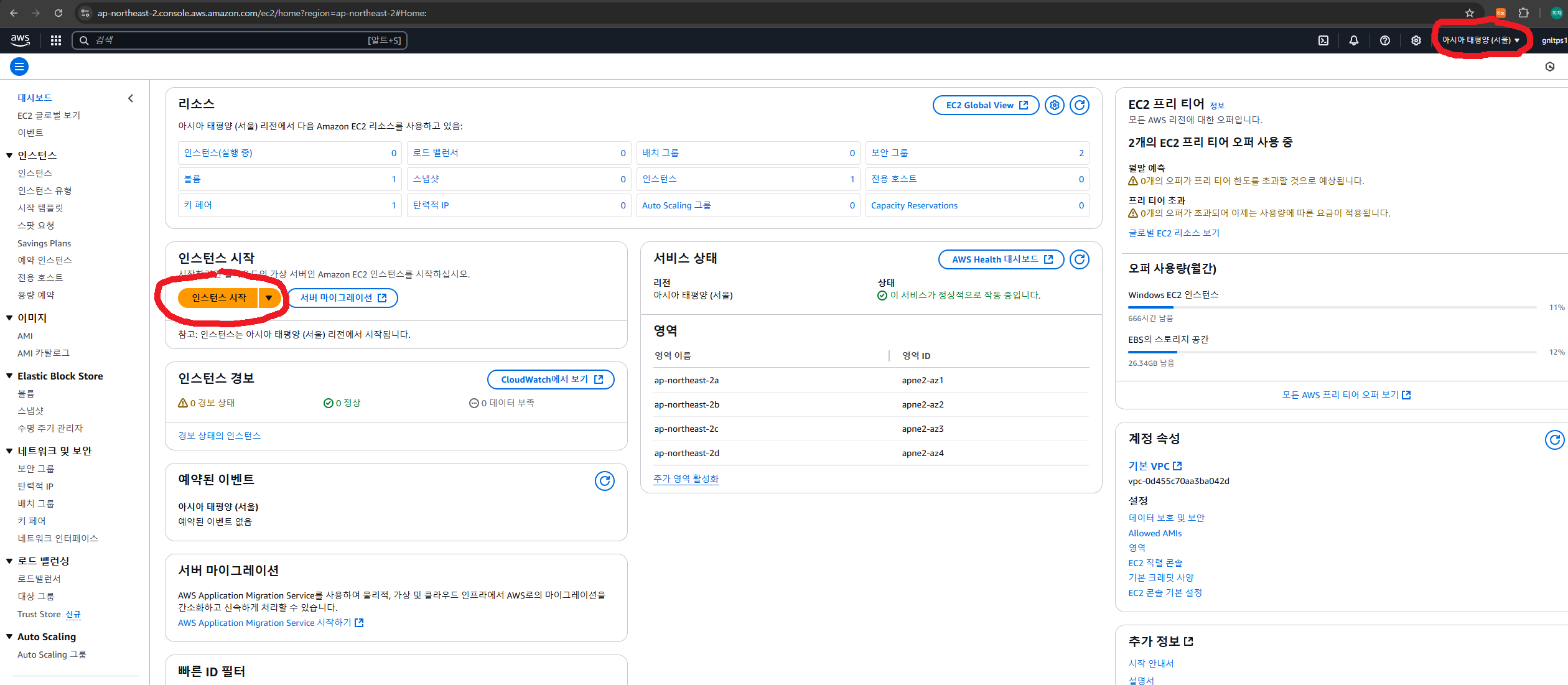Collapse the 인스턴스 sidebar section
This screenshot has height=685, width=1568.
pos(9,156)
